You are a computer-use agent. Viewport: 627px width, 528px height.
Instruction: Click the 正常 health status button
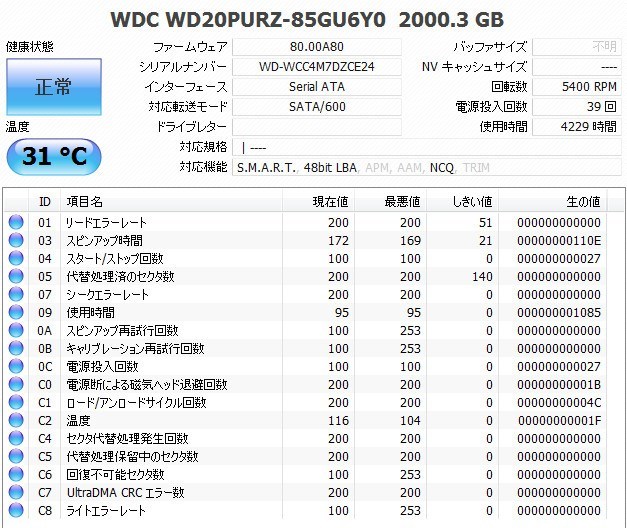point(54,87)
